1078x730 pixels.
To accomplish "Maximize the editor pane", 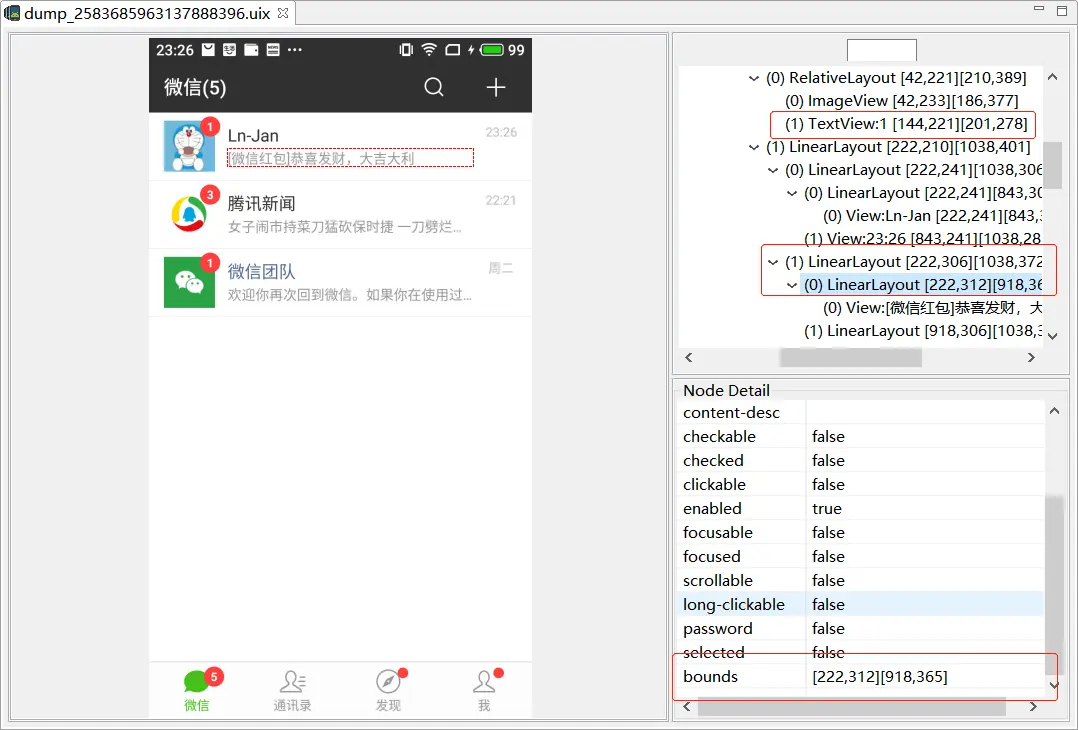I will 1062,10.
